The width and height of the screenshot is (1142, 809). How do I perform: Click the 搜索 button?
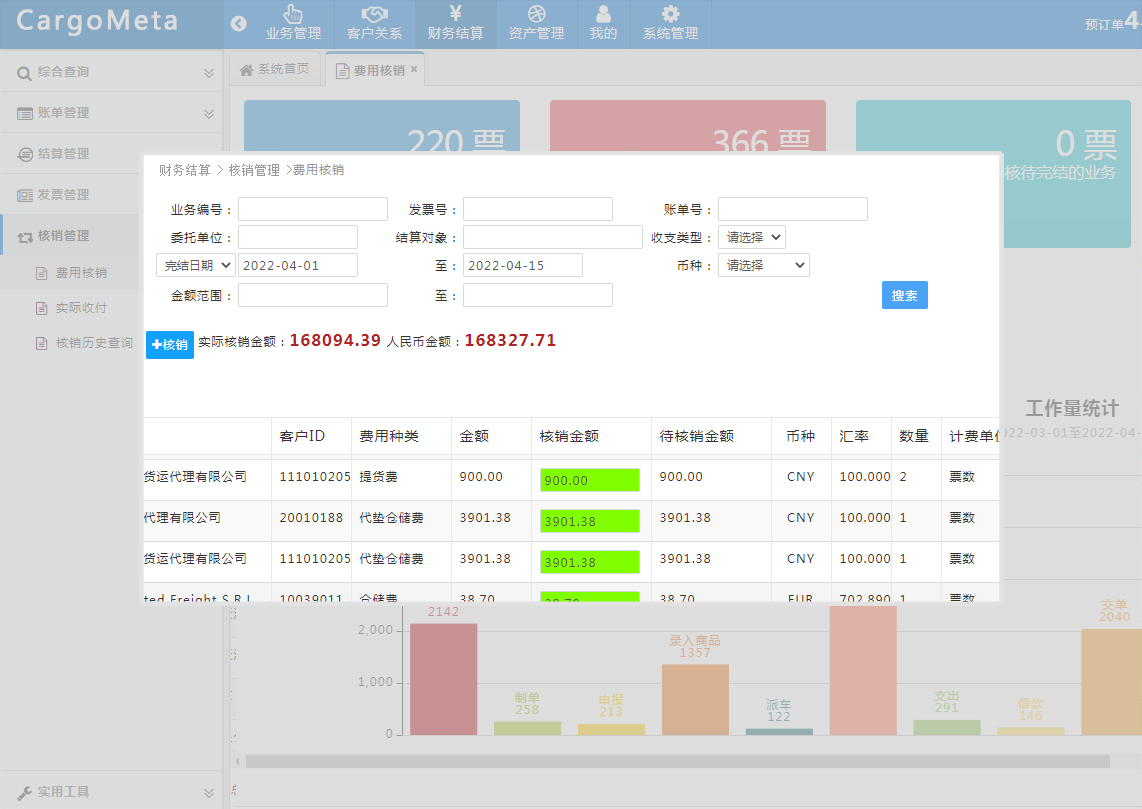coord(905,295)
